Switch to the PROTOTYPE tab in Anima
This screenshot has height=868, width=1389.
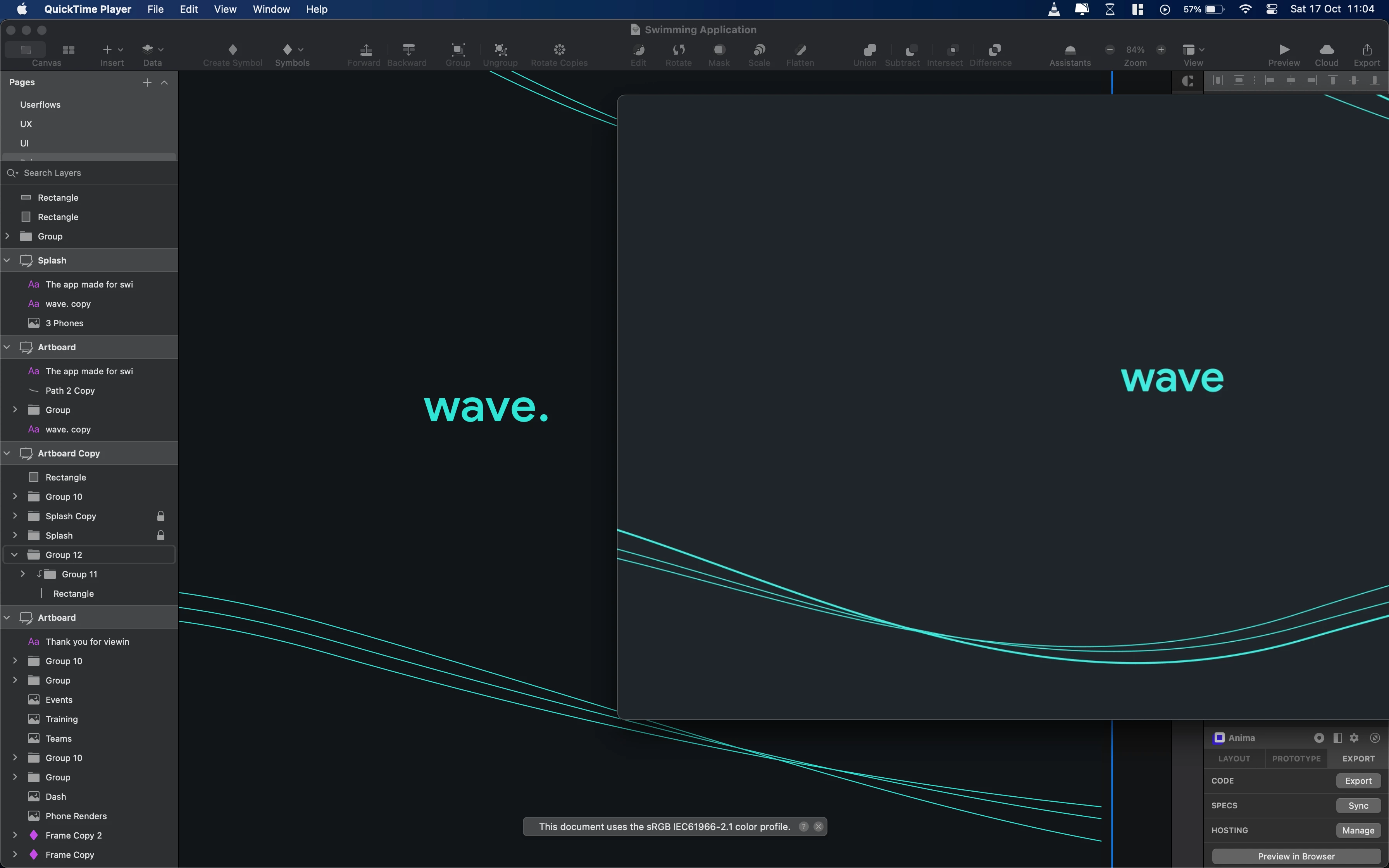(1296, 758)
